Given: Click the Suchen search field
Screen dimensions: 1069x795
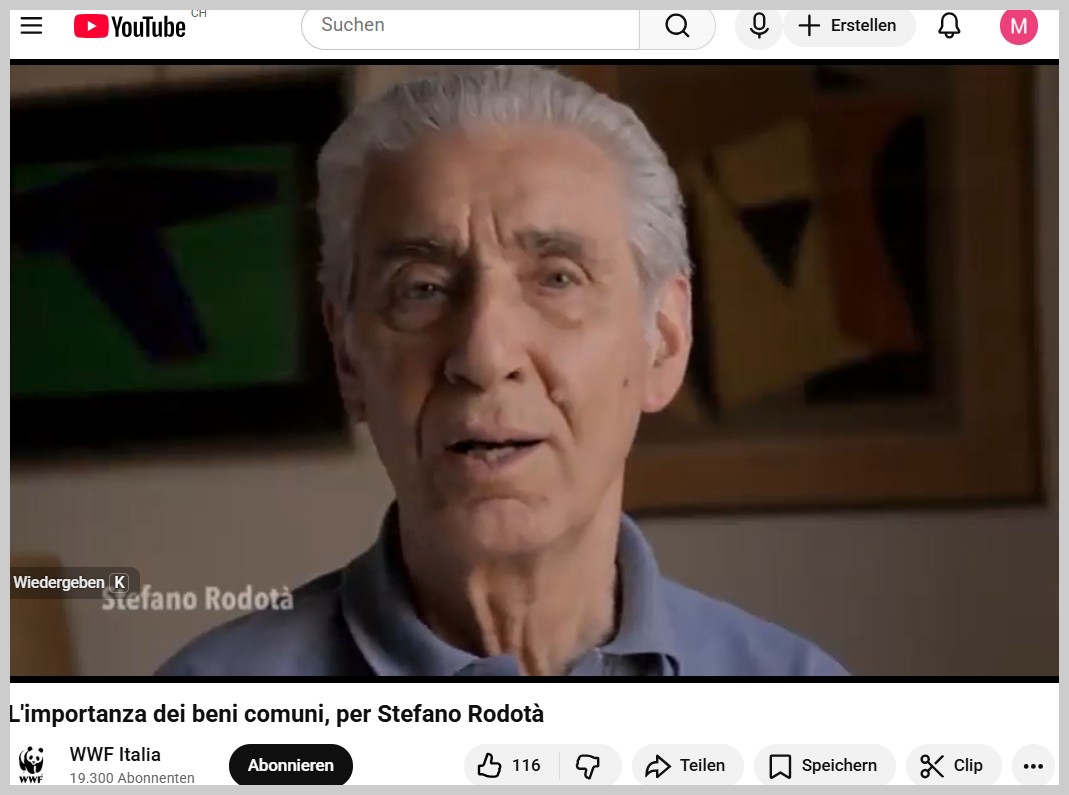Looking at the screenshot, I should click(470, 26).
